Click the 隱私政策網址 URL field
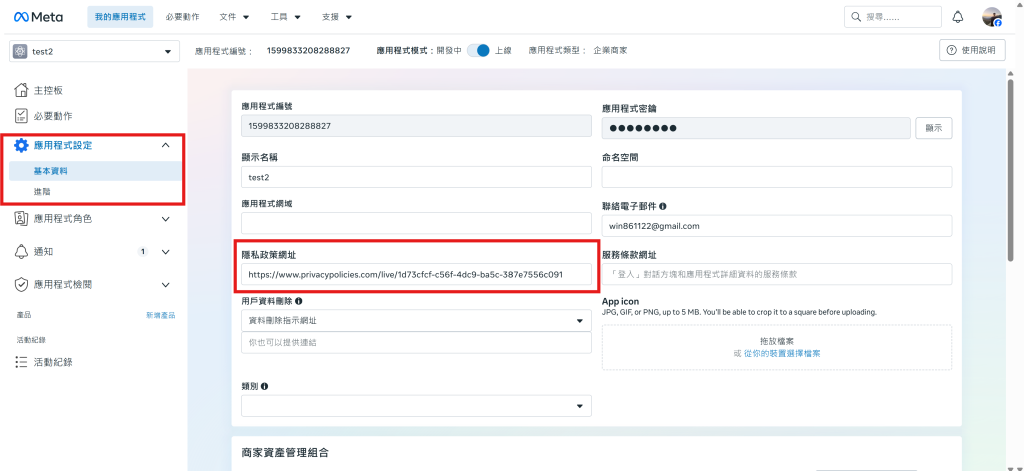This screenshot has height=471, width=1024. pos(416,275)
